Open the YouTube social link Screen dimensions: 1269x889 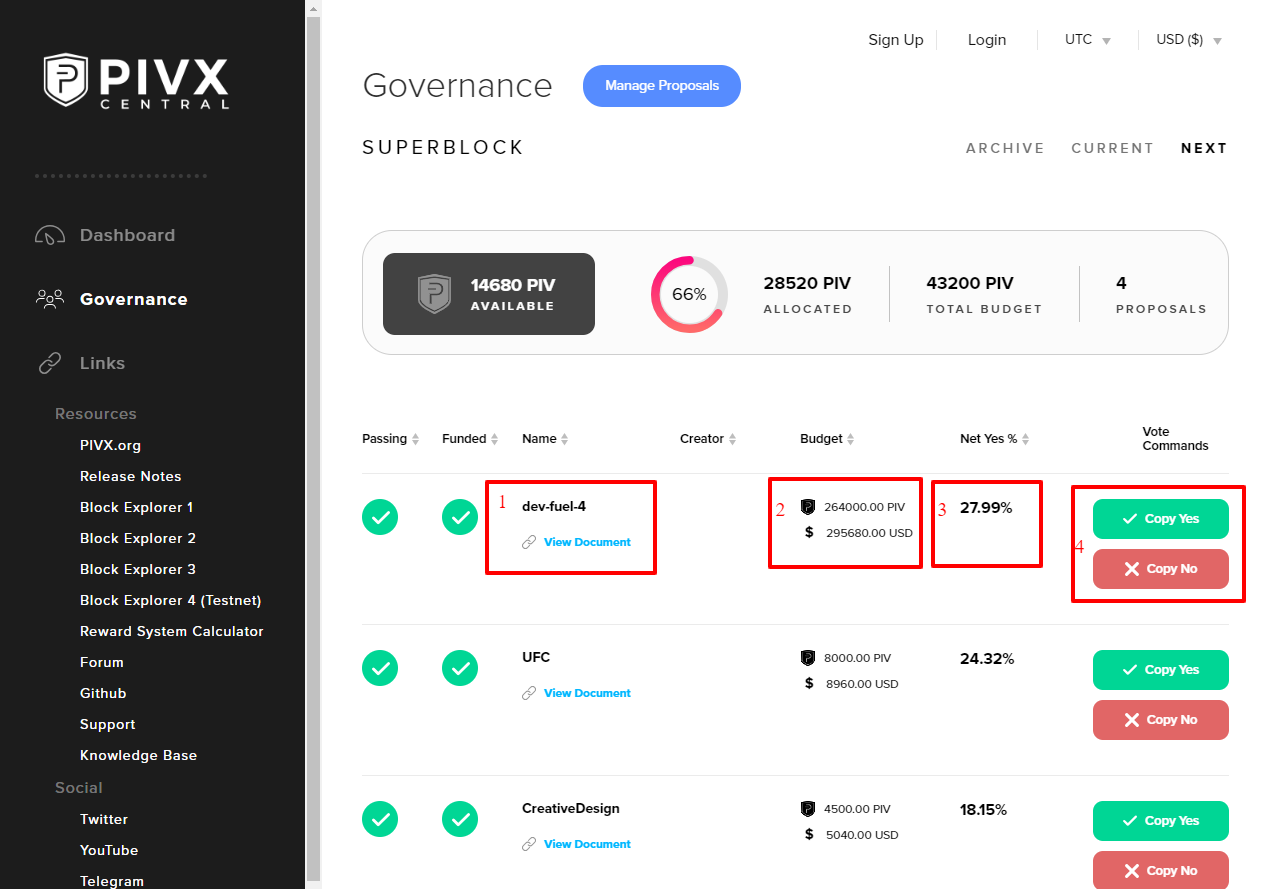click(x=109, y=850)
